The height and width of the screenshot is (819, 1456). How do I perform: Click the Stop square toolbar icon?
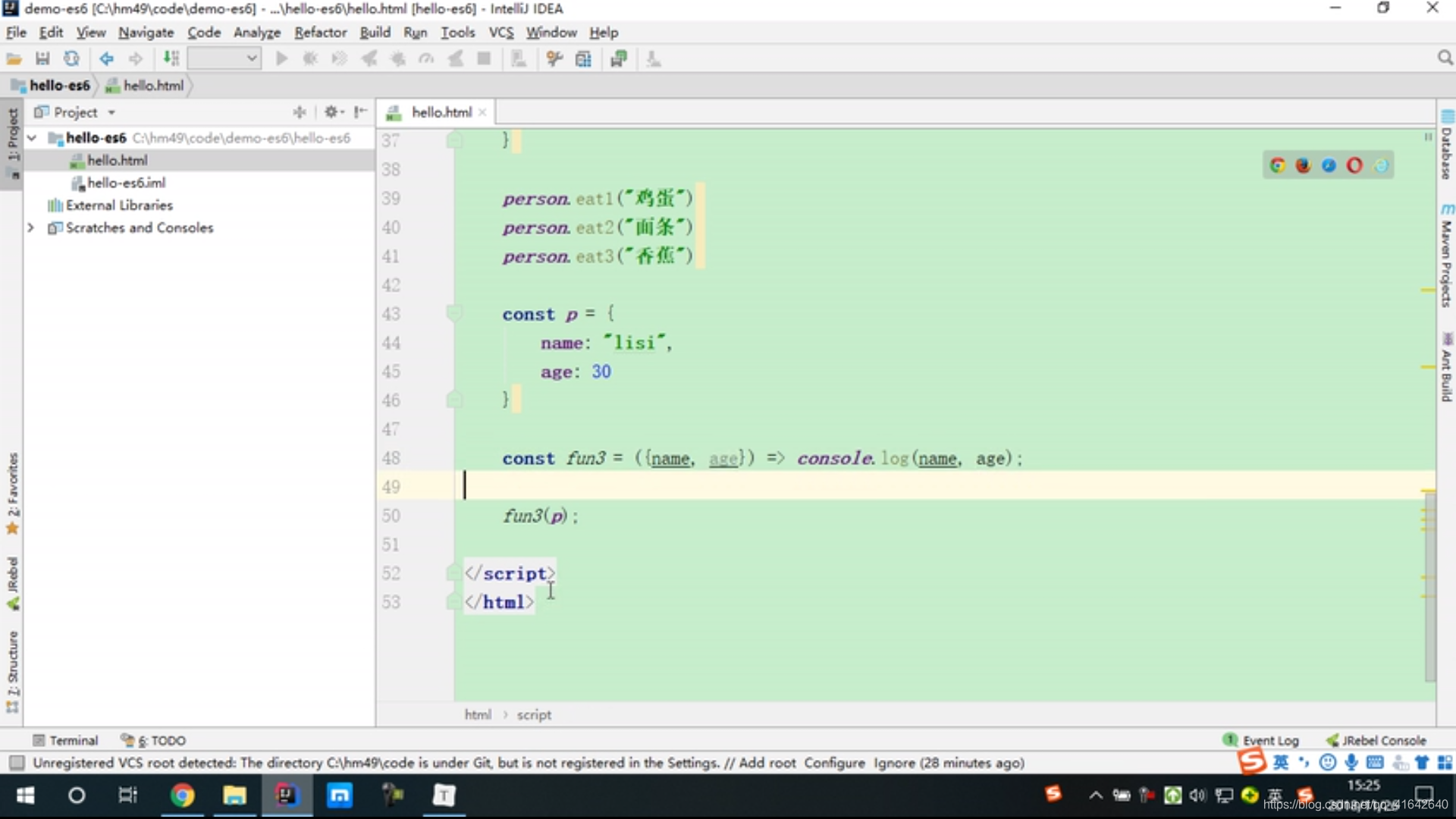[x=484, y=59]
